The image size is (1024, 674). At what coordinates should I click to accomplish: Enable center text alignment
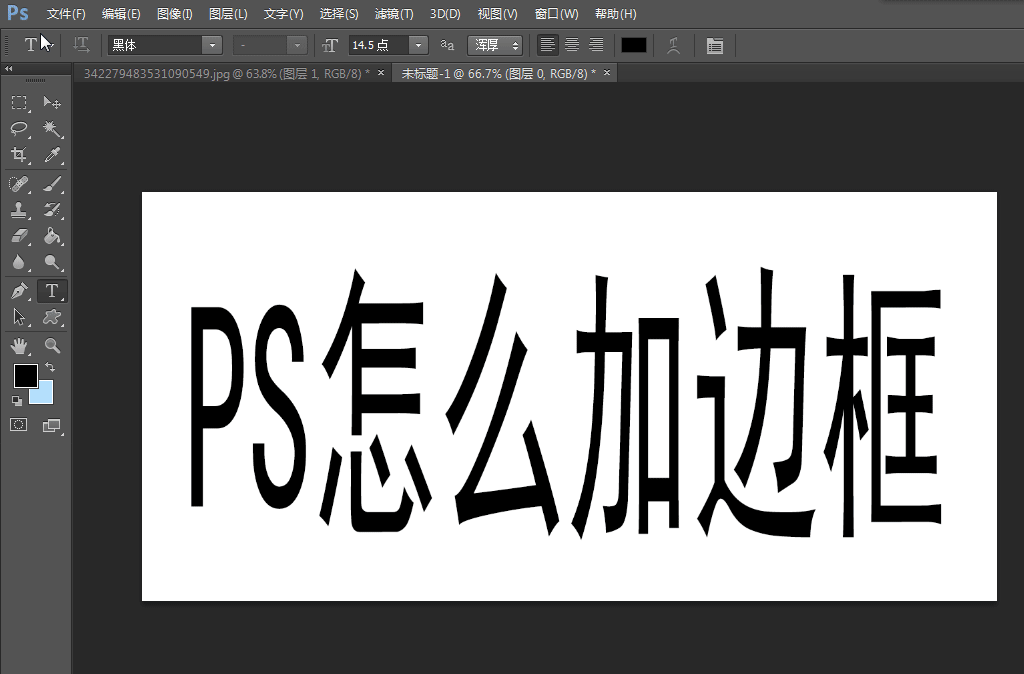point(571,45)
